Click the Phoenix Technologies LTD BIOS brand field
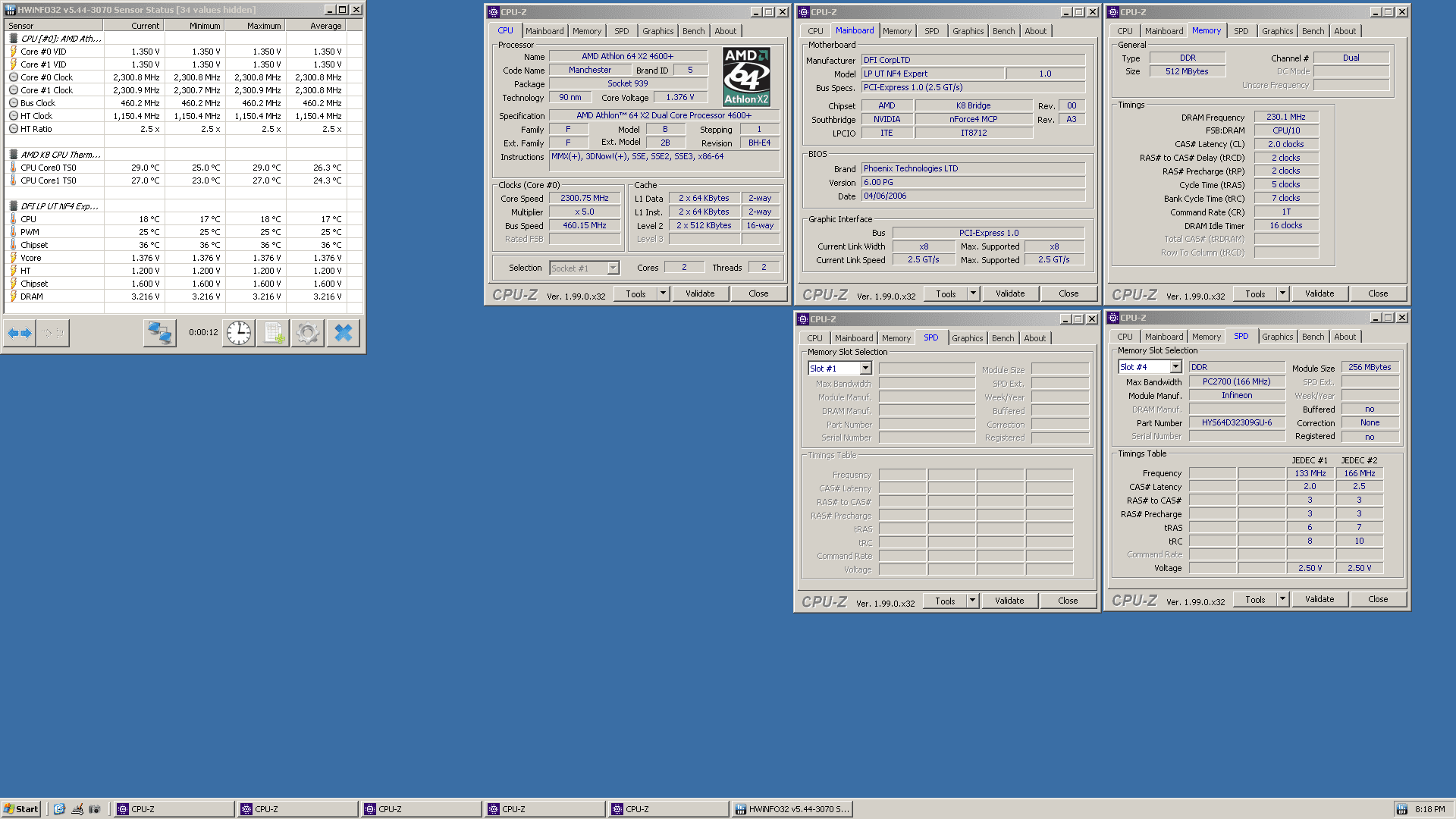 click(973, 168)
